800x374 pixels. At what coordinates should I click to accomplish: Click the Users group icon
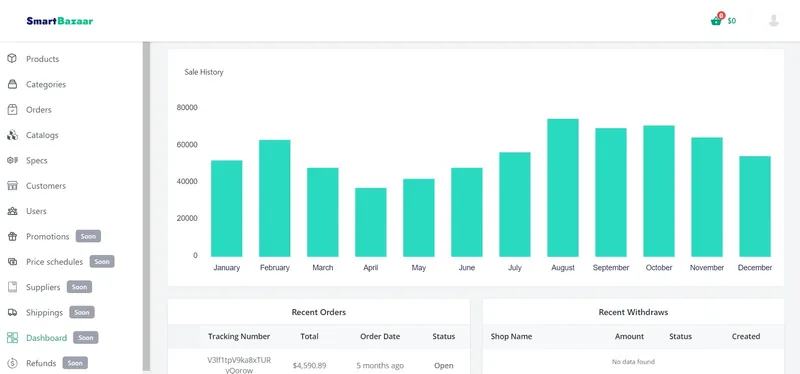pyautogui.click(x=12, y=211)
